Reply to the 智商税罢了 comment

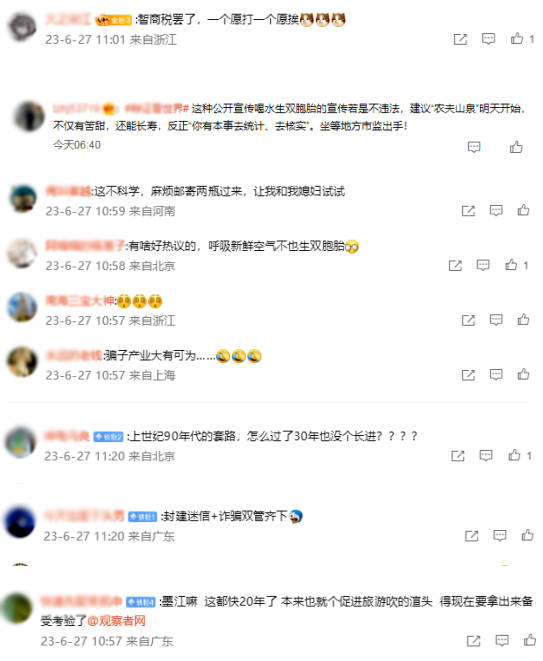[488, 39]
